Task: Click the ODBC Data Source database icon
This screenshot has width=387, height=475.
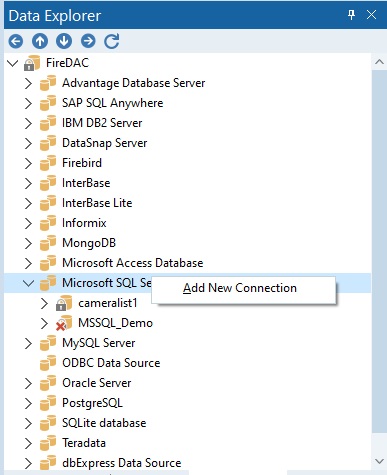Action: (x=48, y=363)
